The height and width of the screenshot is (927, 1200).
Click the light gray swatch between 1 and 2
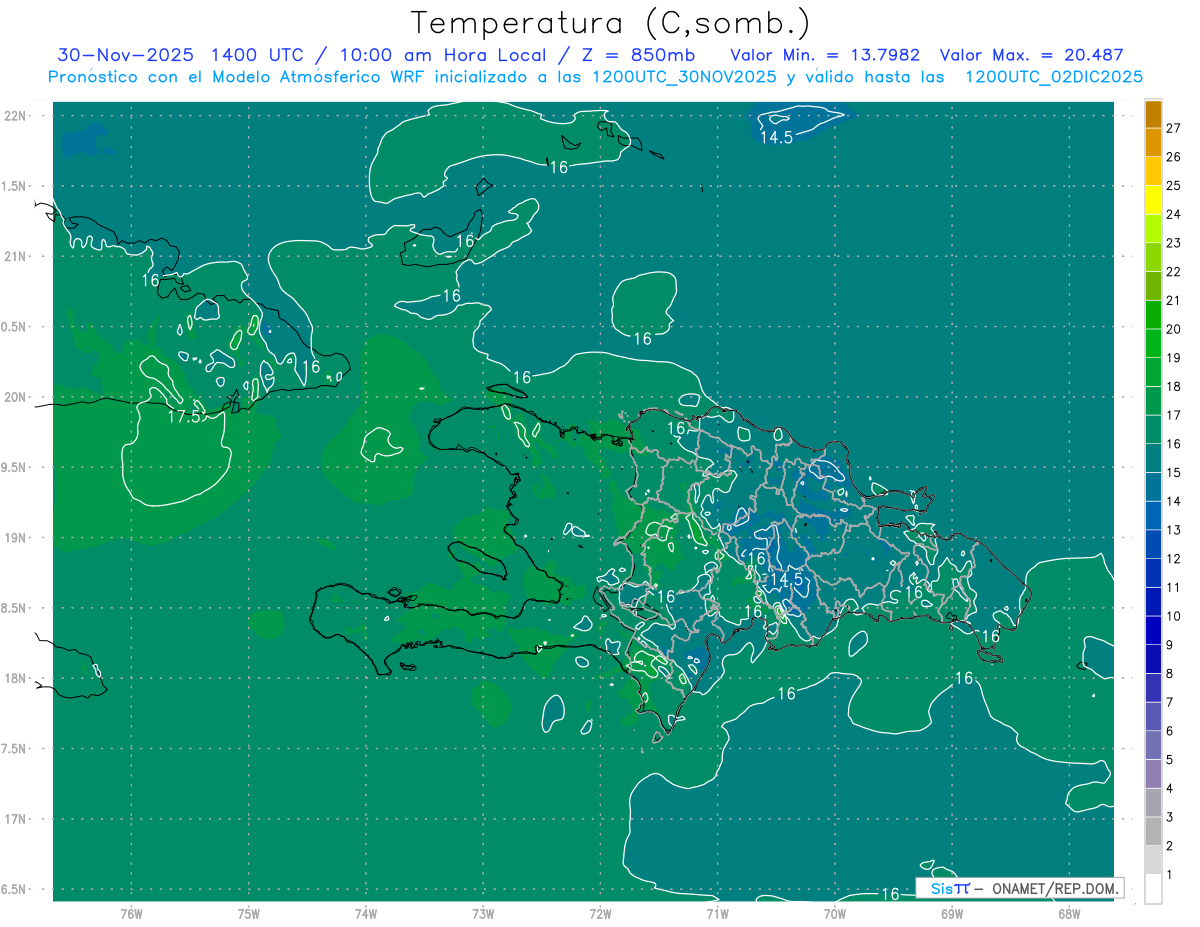[1153, 860]
